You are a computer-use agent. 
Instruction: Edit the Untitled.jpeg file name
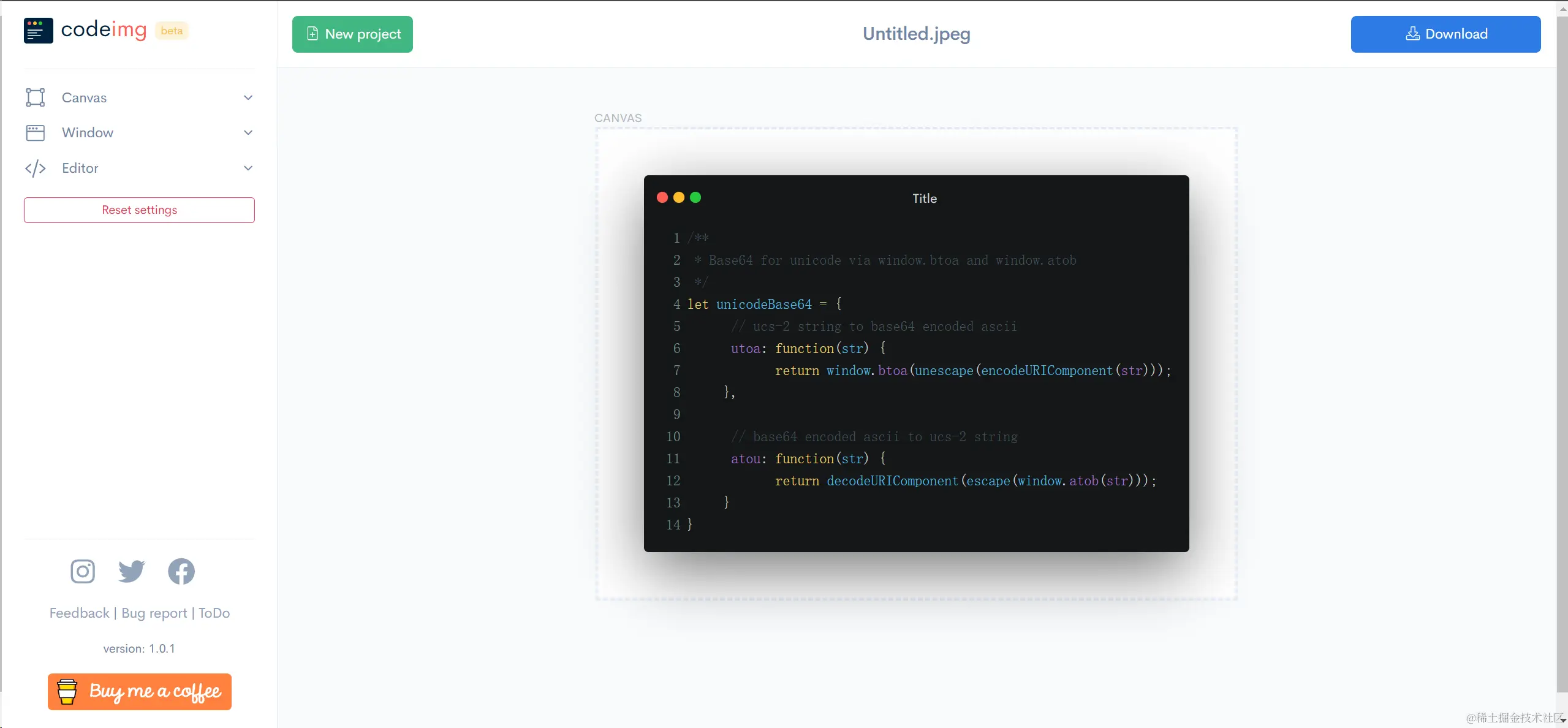[x=916, y=34]
